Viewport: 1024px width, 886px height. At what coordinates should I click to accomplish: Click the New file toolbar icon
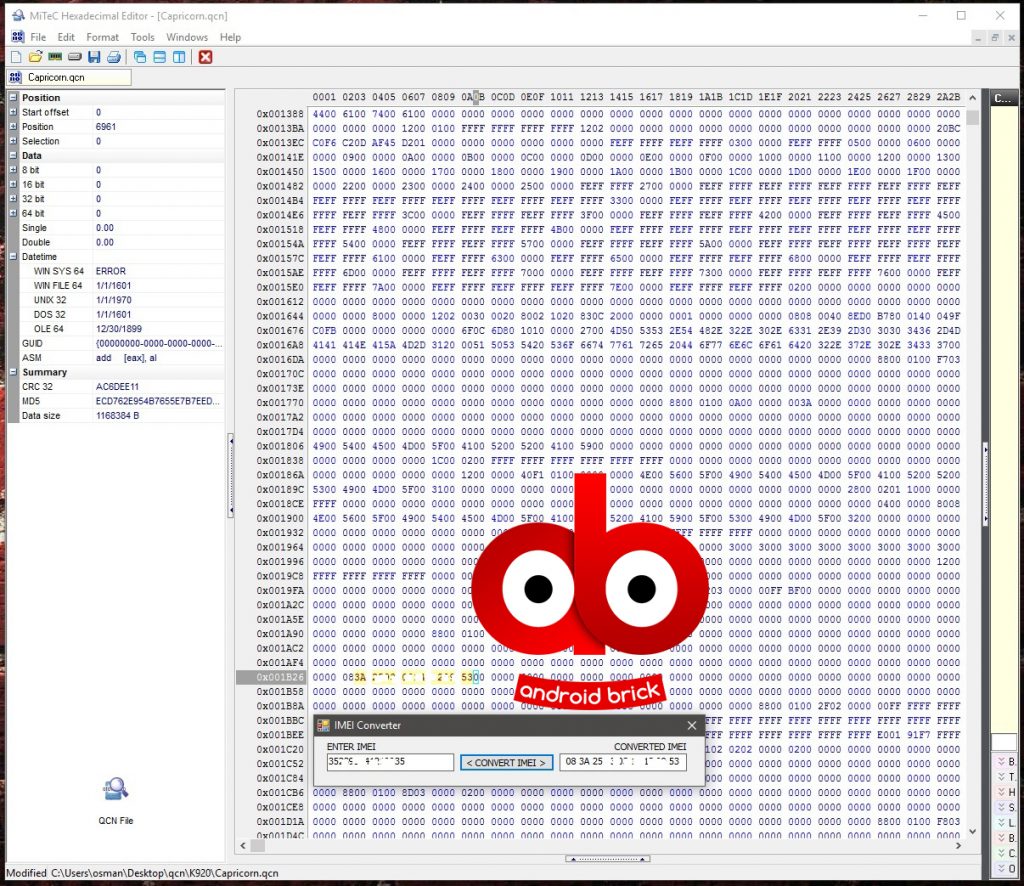(x=17, y=57)
